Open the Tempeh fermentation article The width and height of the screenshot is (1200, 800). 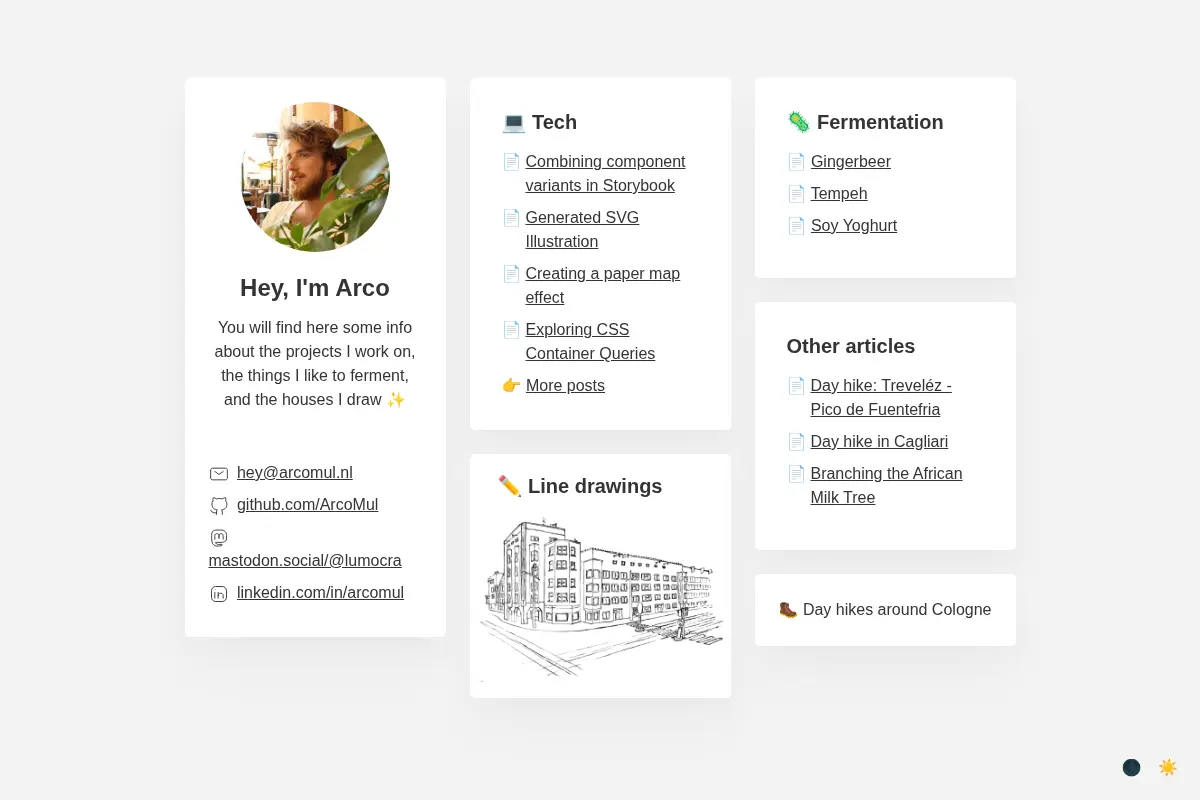click(x=839, y=193)
